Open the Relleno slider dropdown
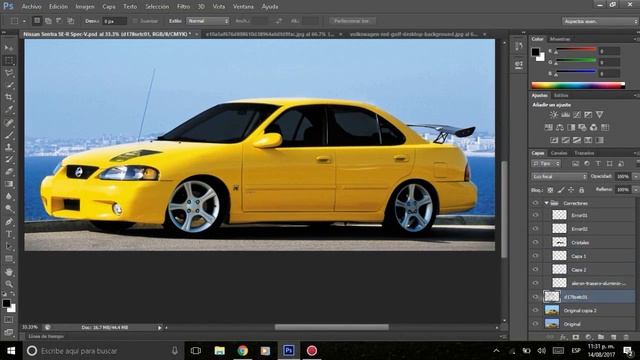This screenshot has width=640, height=360. 635,190
